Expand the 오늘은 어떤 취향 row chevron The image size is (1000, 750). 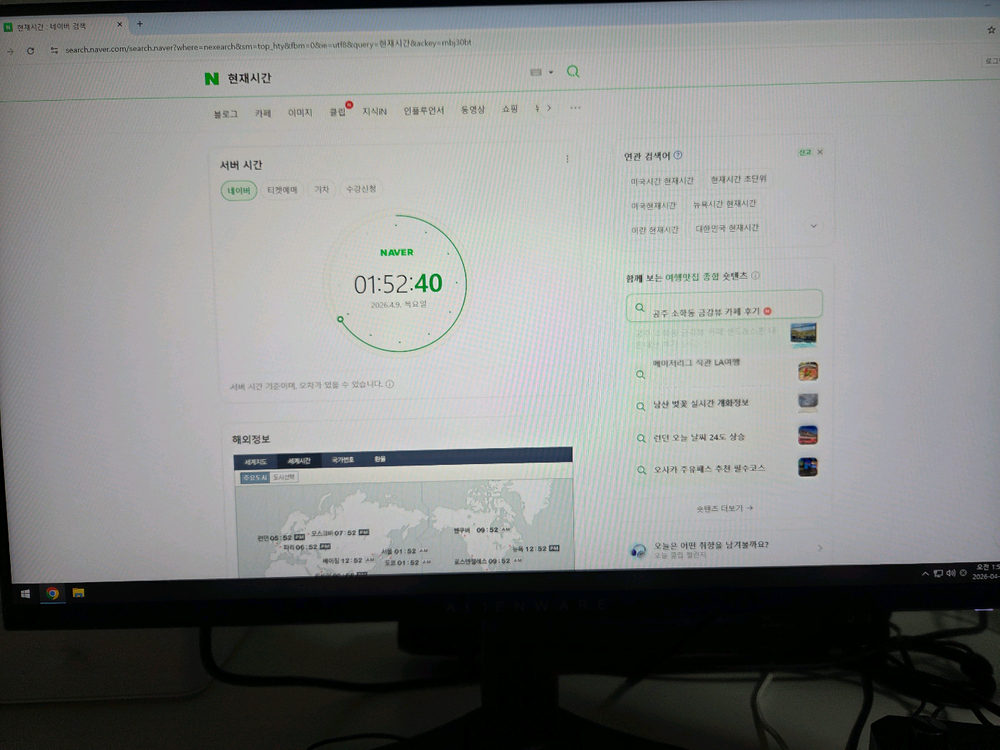(818, 548)
